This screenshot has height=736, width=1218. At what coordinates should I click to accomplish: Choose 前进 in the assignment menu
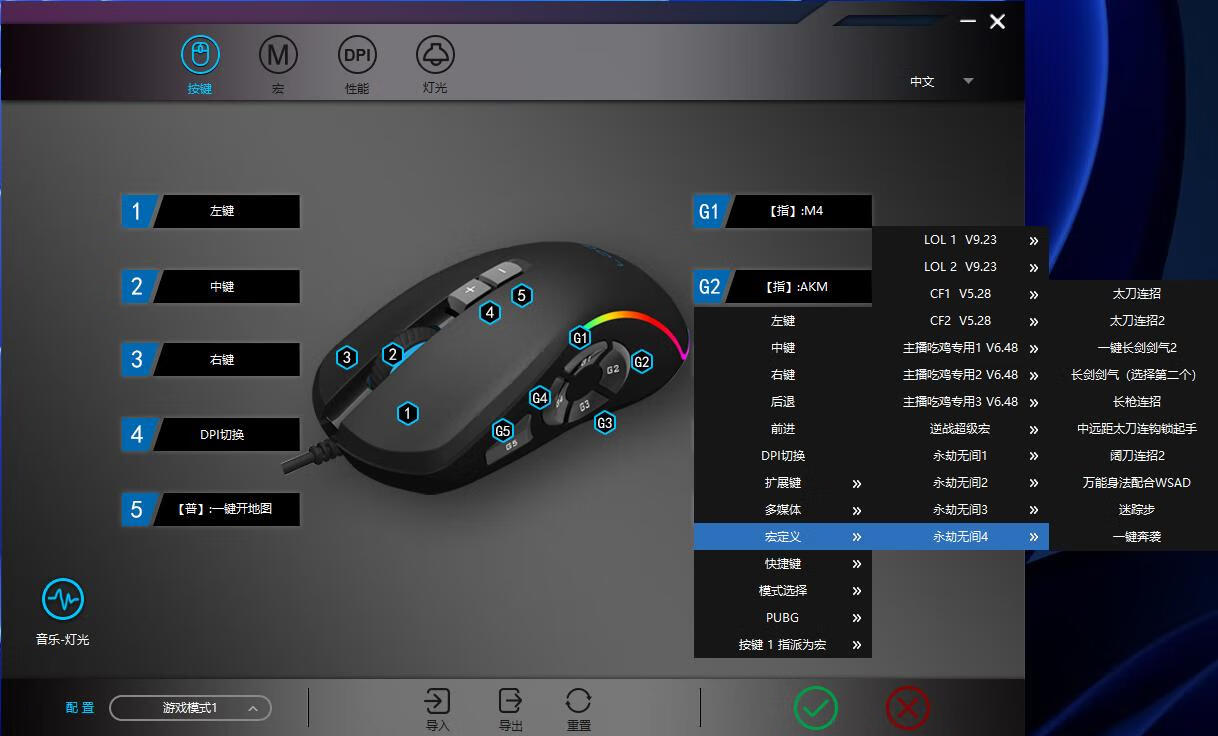(x=783, y=429)
